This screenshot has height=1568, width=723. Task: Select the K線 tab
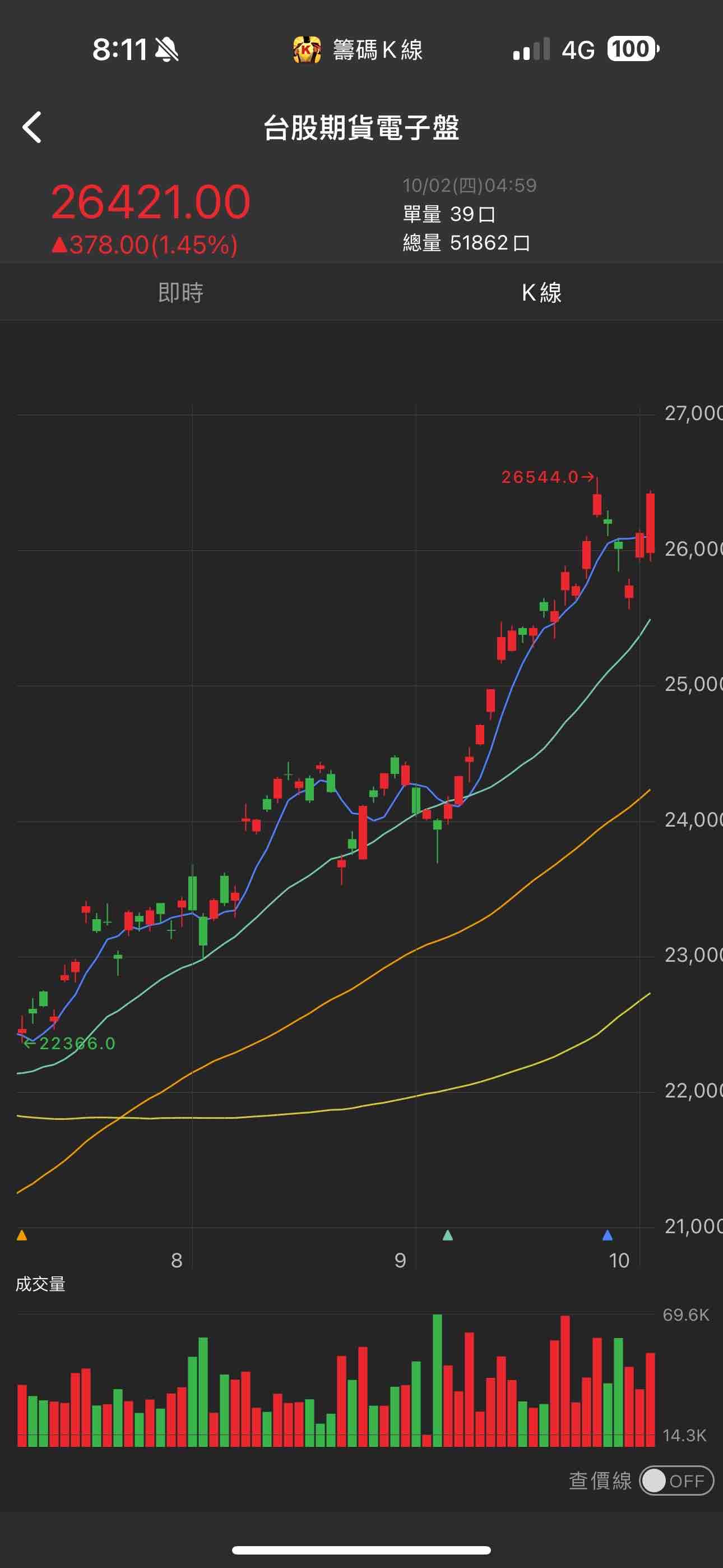pos(541,293)
